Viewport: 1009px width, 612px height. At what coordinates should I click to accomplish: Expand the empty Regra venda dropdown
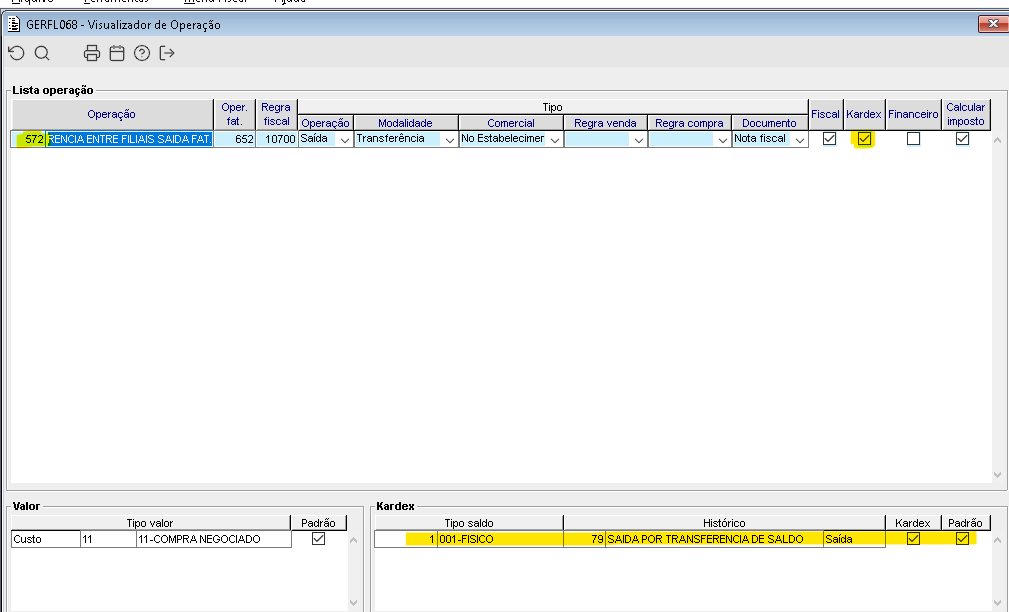[637, 140]
